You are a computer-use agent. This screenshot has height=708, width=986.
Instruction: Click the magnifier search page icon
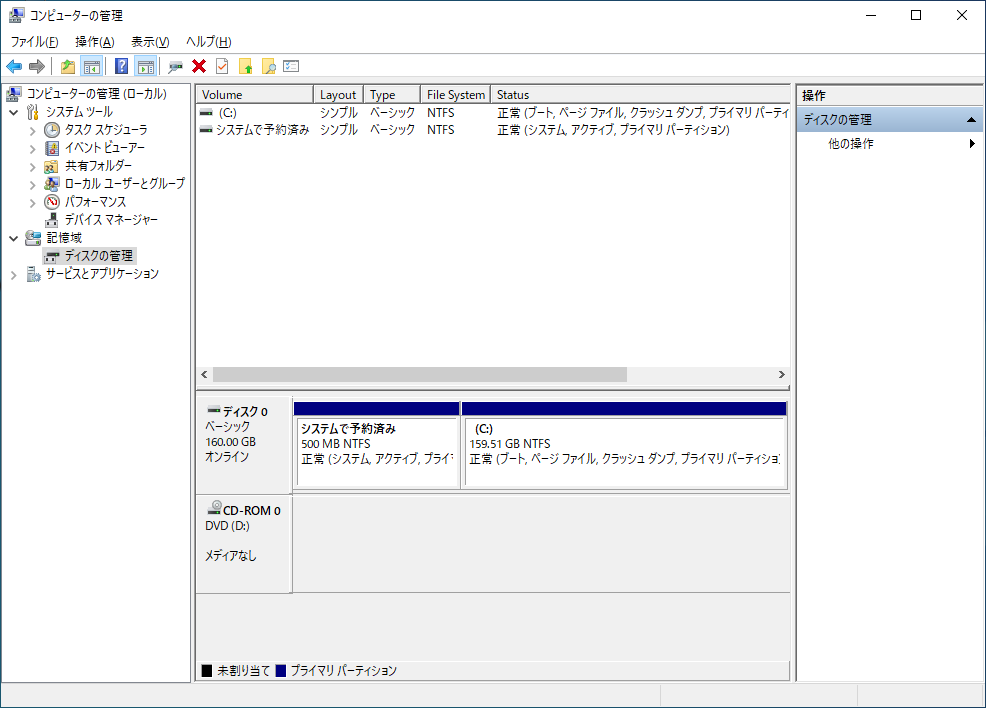point(269,66)
